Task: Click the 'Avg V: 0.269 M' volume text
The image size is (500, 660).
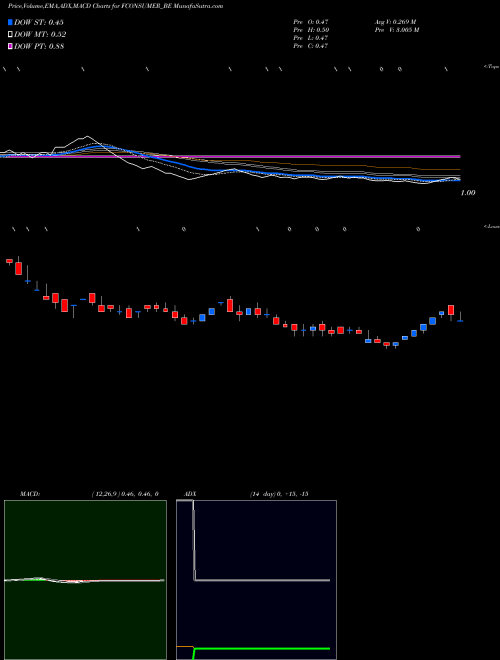Action: [395, 22]
